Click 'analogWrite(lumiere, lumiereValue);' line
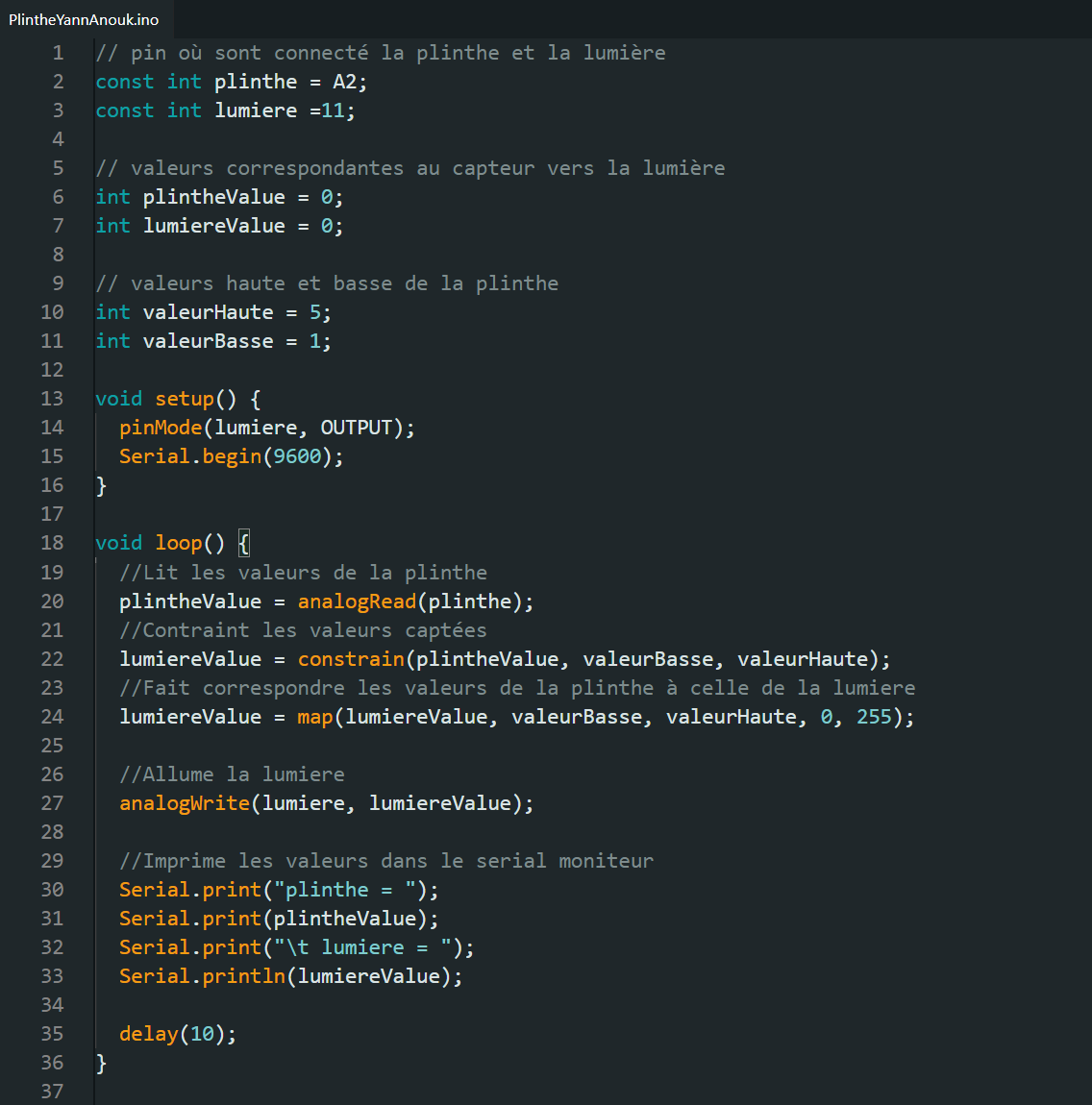 [x=327, y=803]
